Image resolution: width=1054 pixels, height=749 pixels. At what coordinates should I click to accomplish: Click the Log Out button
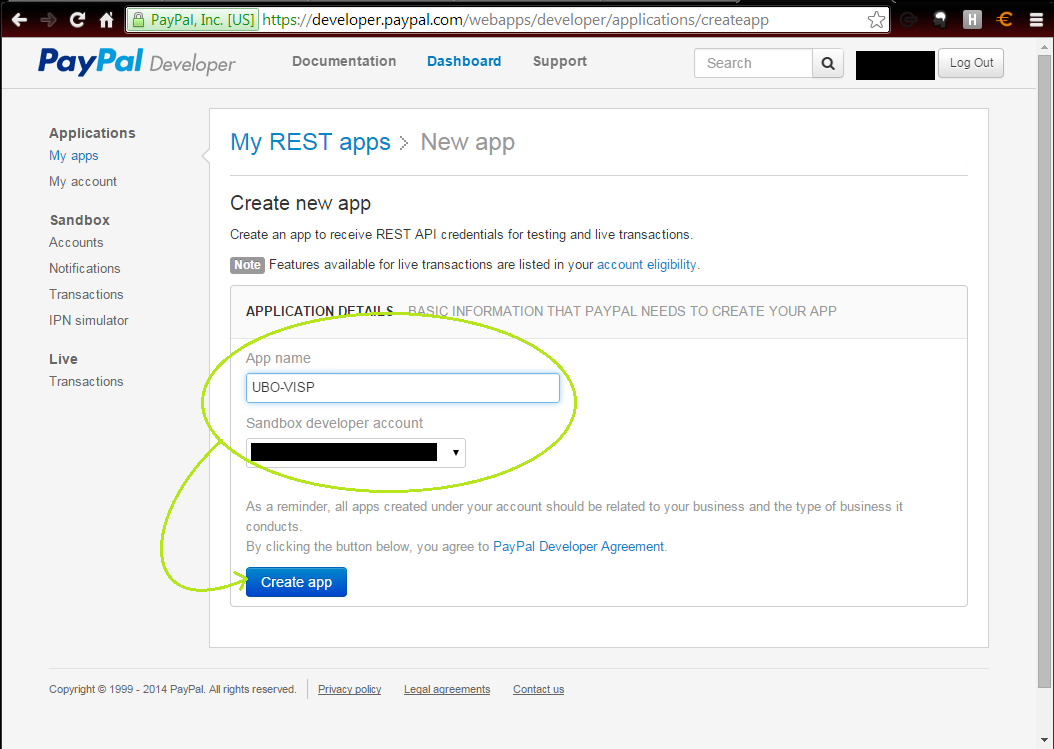pyautogui.click(x=971, y=63)
